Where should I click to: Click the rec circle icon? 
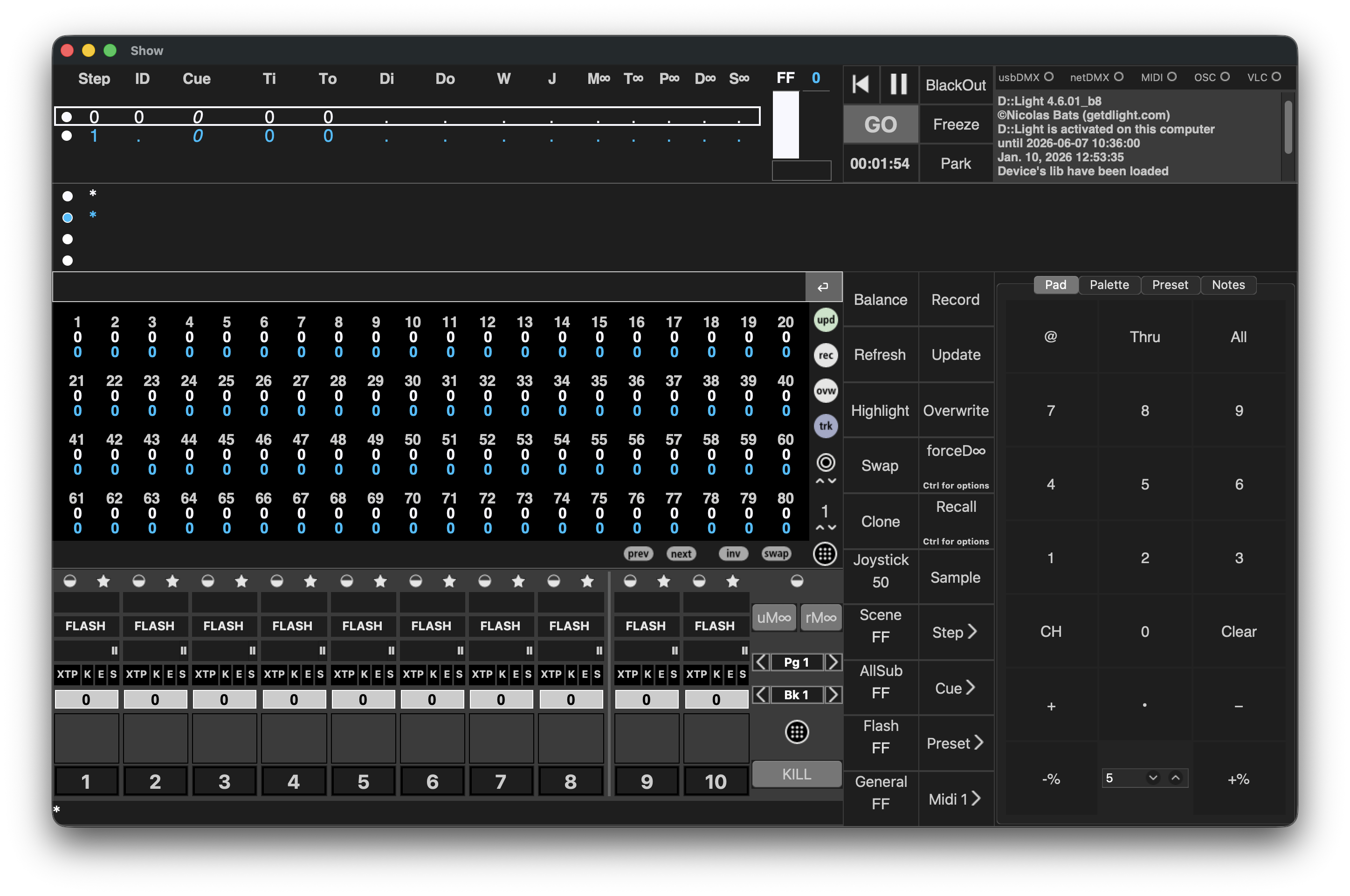pyautogui.click(x=826, y=355)
